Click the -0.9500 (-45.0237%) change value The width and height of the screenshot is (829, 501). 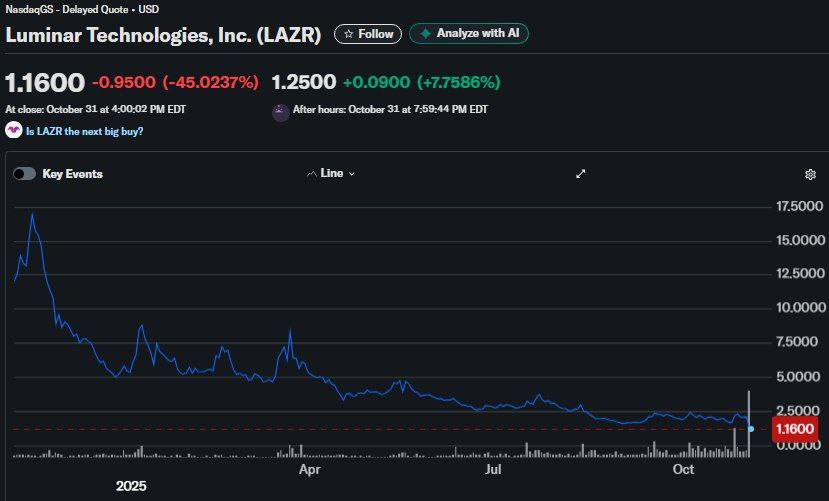[x=176, y=82]
